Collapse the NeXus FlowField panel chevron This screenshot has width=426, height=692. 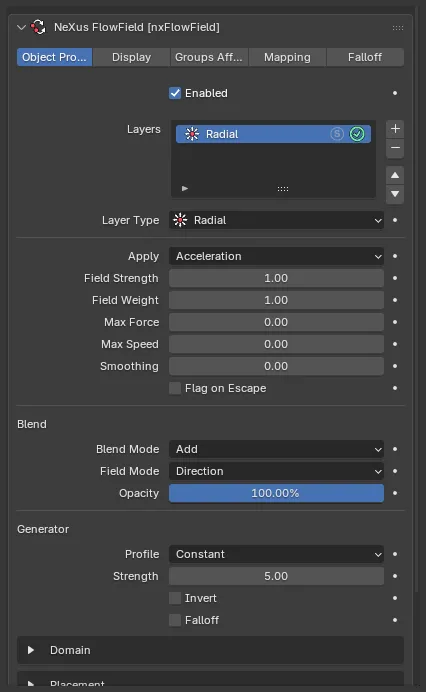point(21,27)
